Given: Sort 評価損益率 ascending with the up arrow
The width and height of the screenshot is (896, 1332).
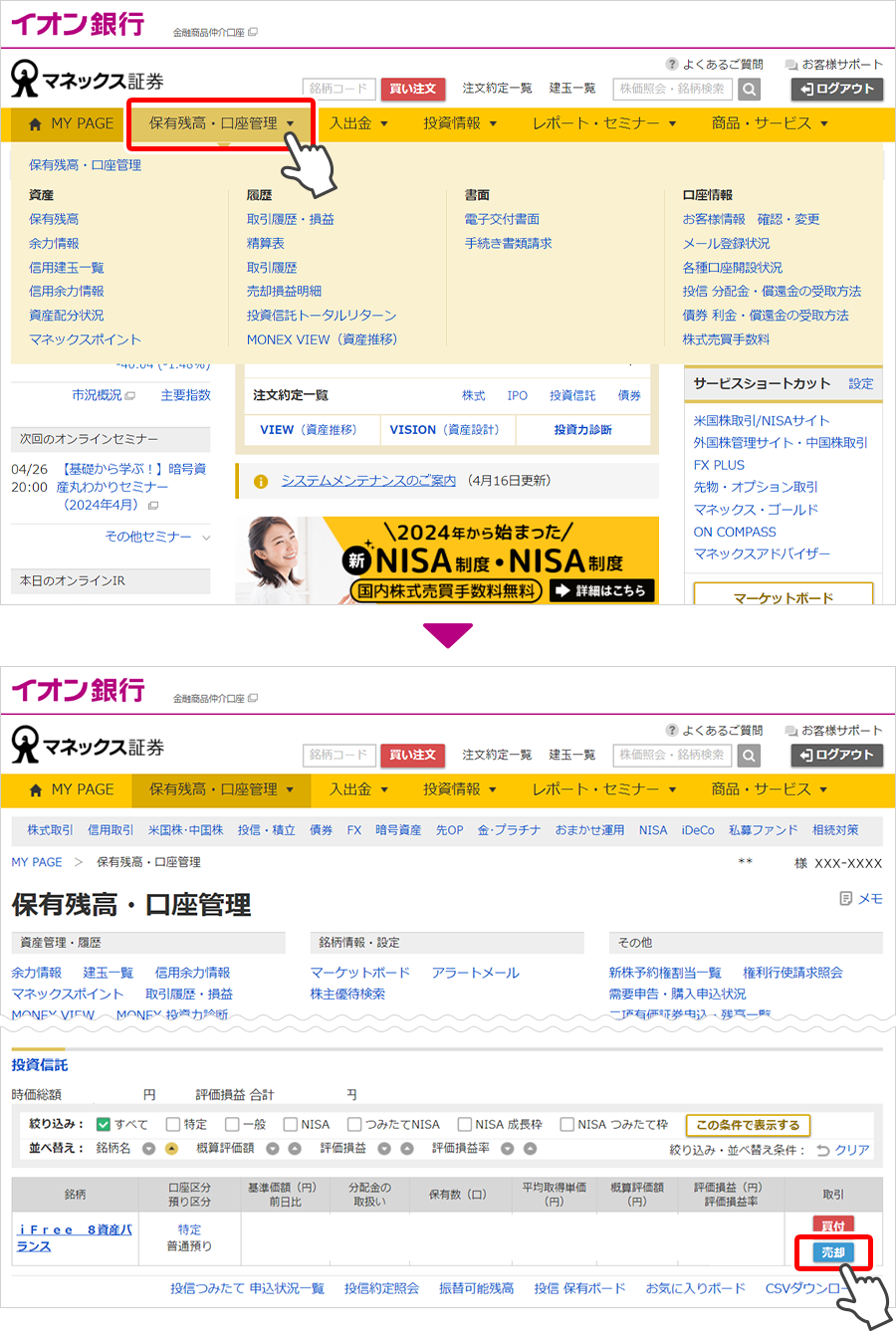Looking at the screenshot, I should coord(530,1148).
